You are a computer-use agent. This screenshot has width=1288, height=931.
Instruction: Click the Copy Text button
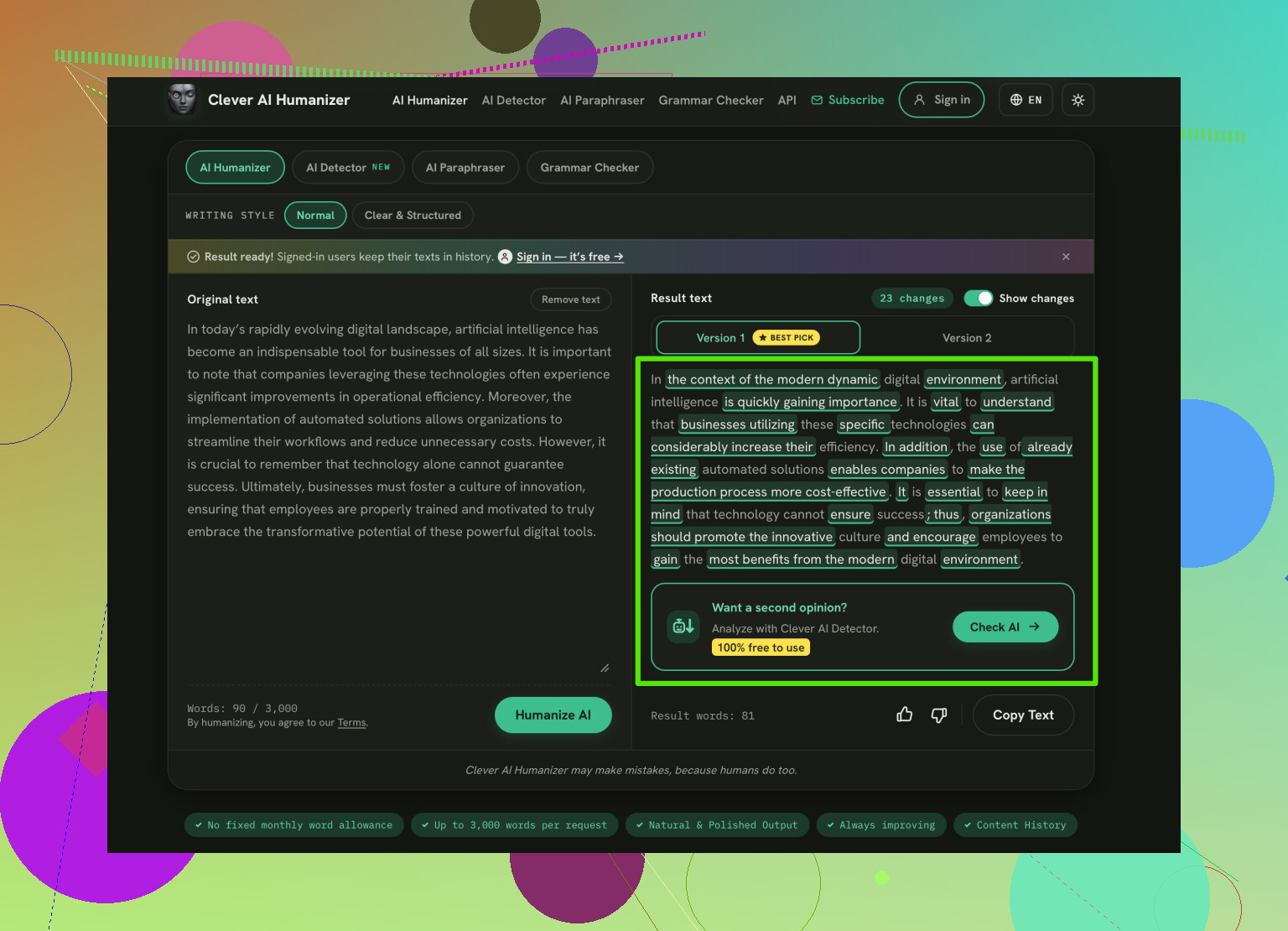click(x=1023, y=715)
